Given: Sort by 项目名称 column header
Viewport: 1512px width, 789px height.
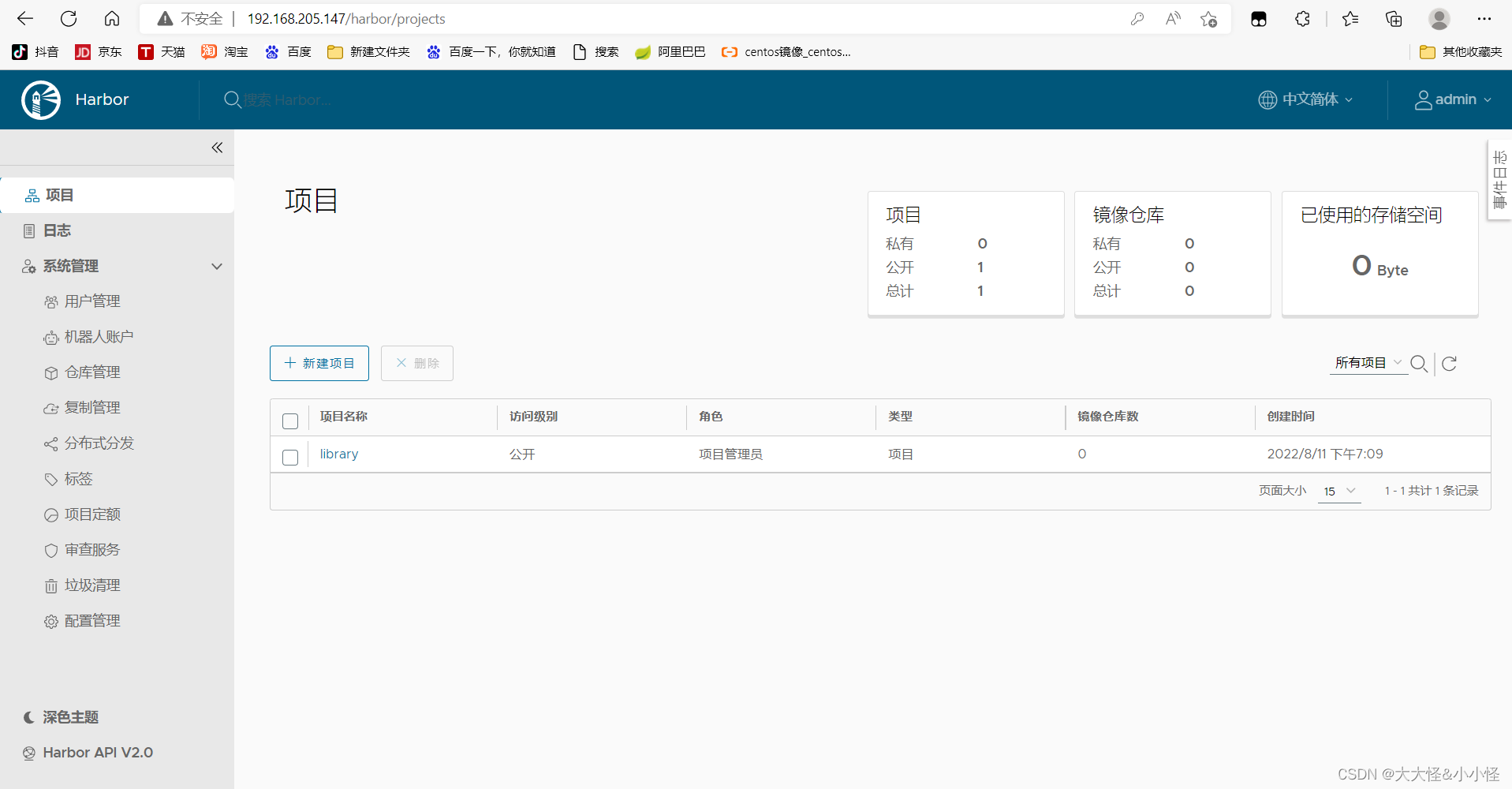Looking at the screenshot, I should 344,417.
